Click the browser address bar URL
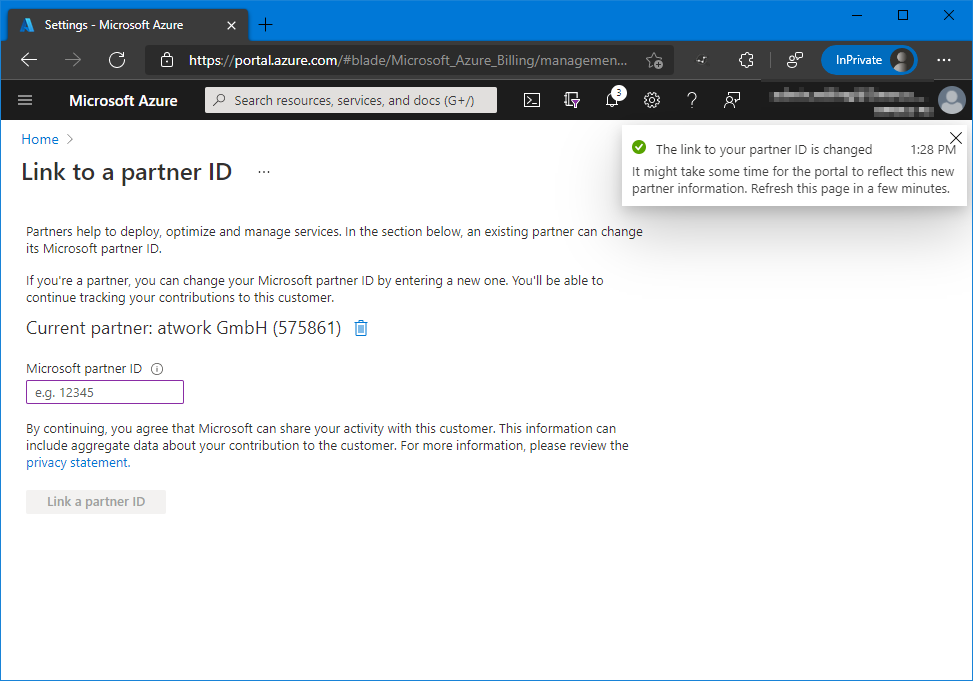 408,60
